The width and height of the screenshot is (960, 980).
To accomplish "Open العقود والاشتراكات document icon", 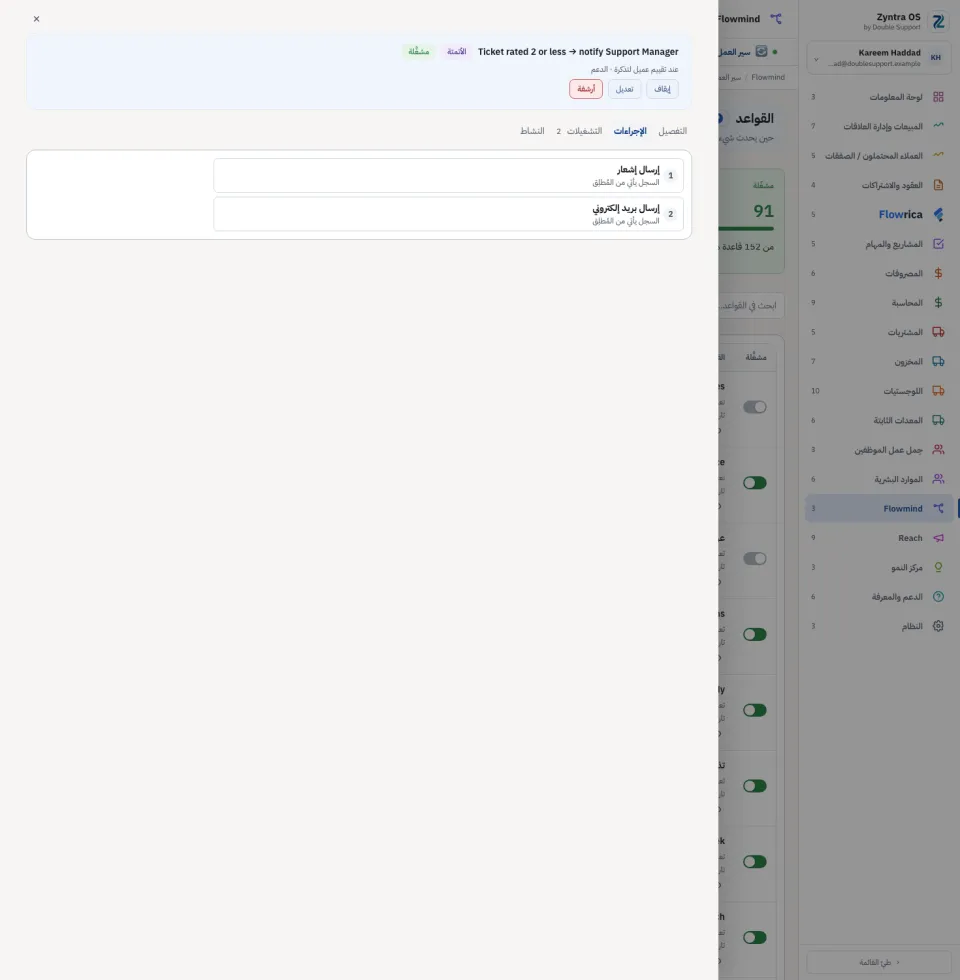I will 938,185.
